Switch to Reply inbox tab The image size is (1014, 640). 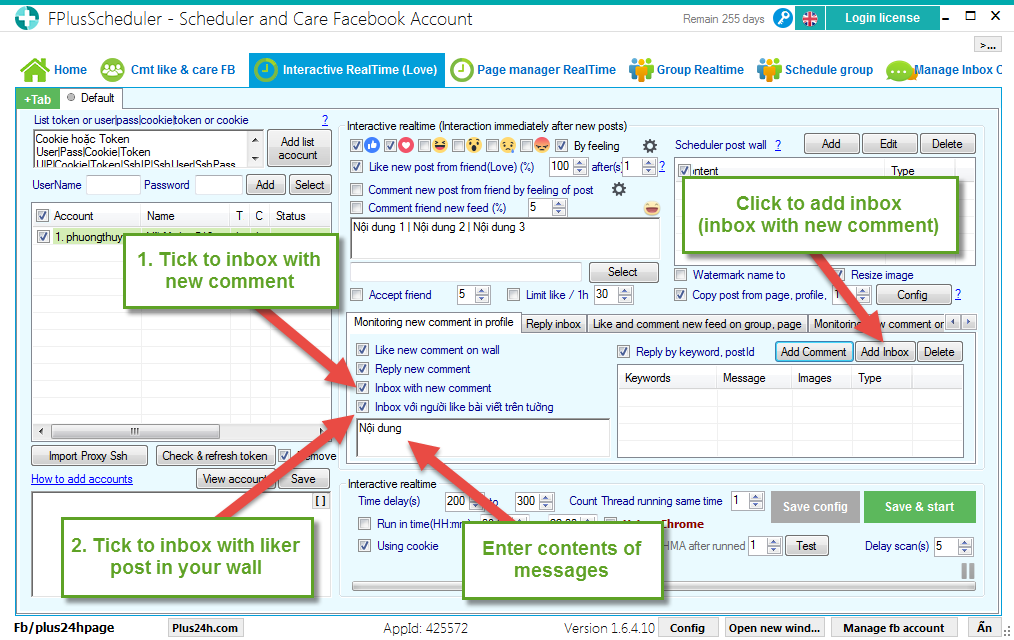pyautogui.click(x=554, y=324)
